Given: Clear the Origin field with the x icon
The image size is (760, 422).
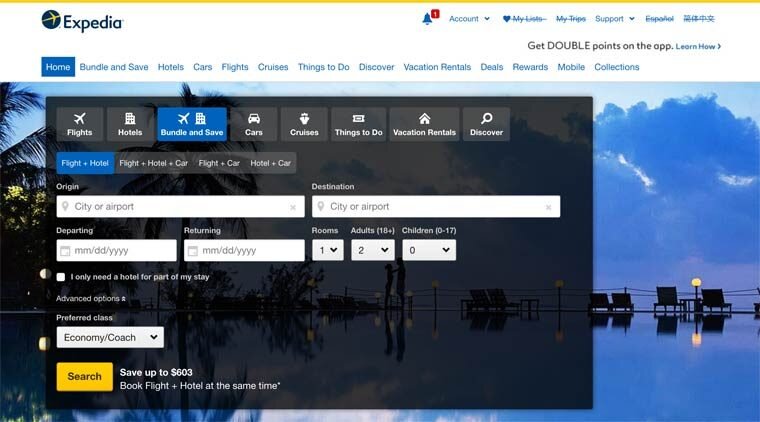Looking at the screenshot, I should 293,207.
